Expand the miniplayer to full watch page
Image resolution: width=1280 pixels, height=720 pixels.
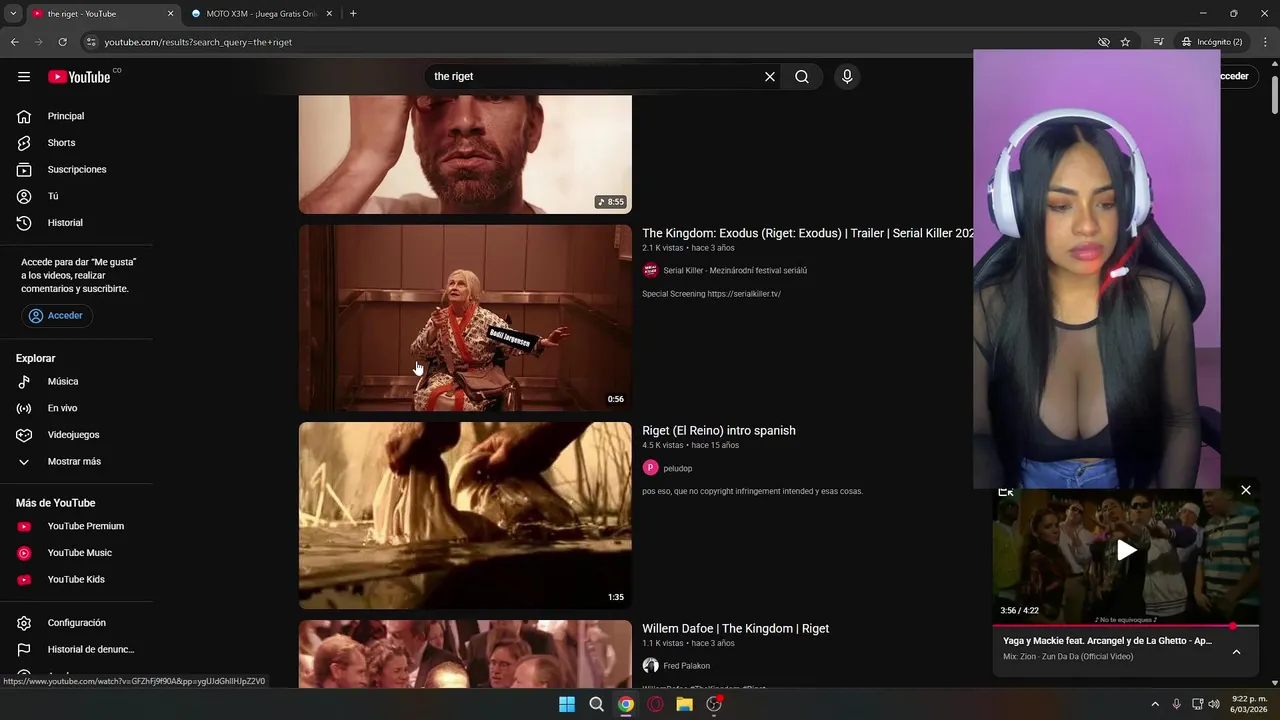pos(1006,491)
